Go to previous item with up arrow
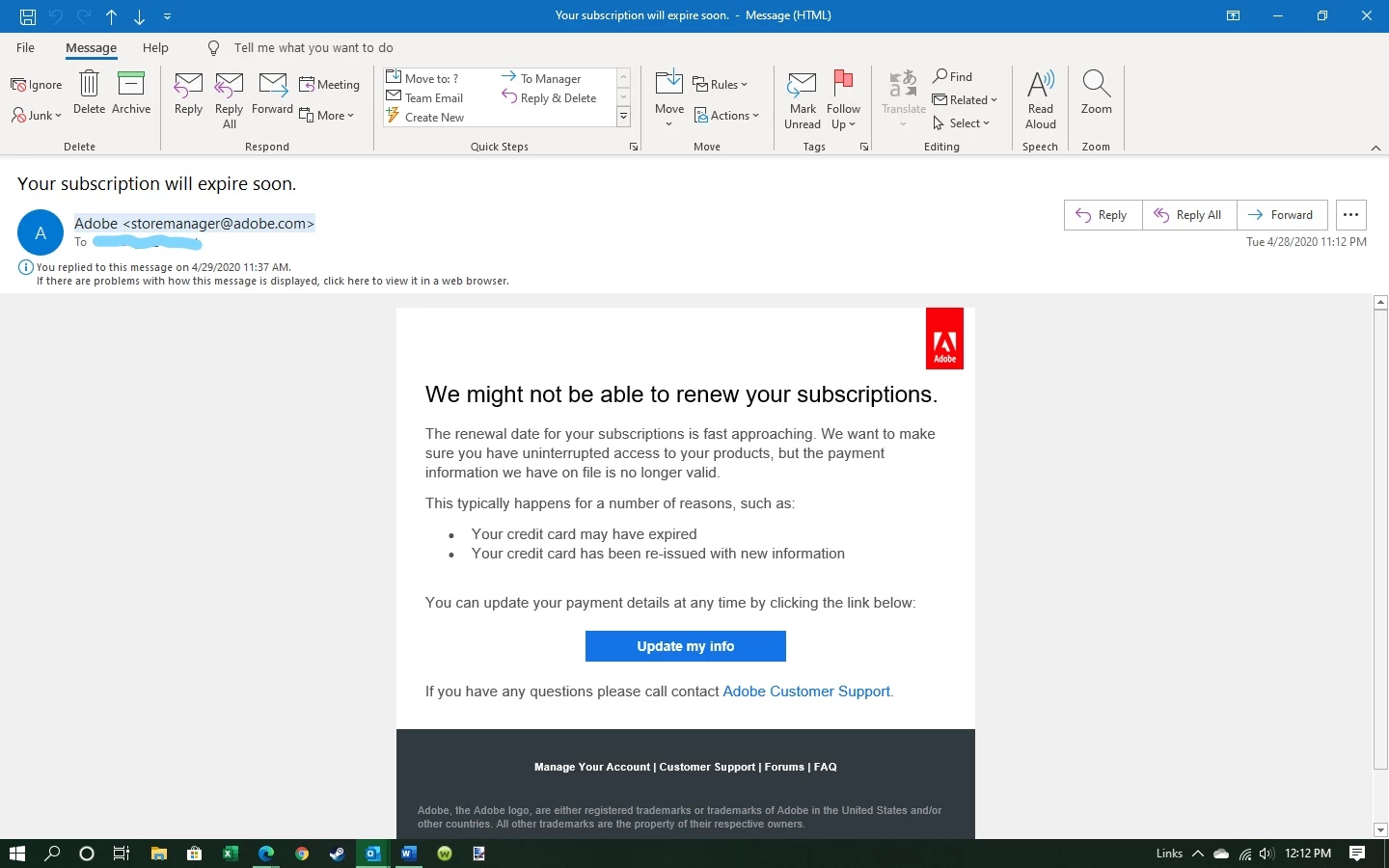1389x868 pixels. (111, 16)
